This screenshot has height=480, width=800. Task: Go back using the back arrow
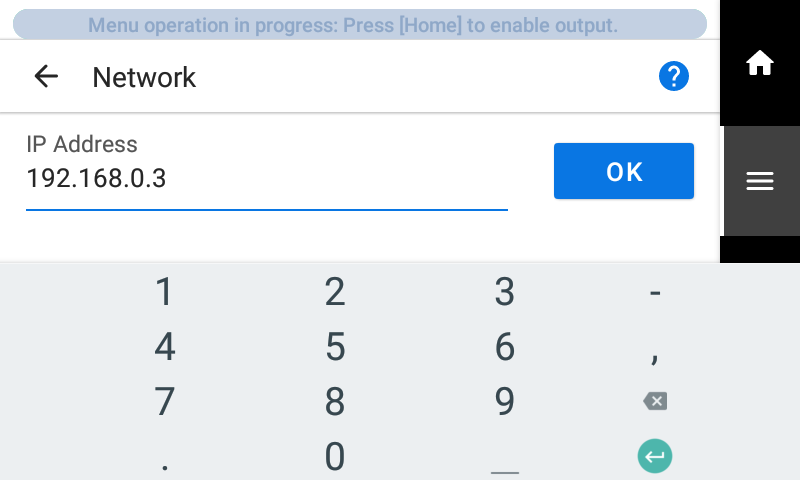click(46, 77)
